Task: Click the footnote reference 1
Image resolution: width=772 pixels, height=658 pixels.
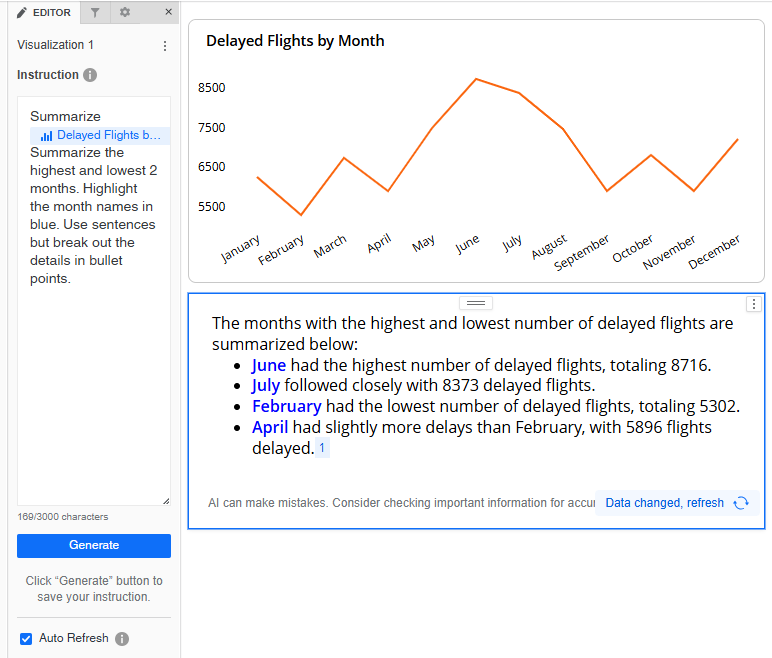Action: click(x=322, y=449)
